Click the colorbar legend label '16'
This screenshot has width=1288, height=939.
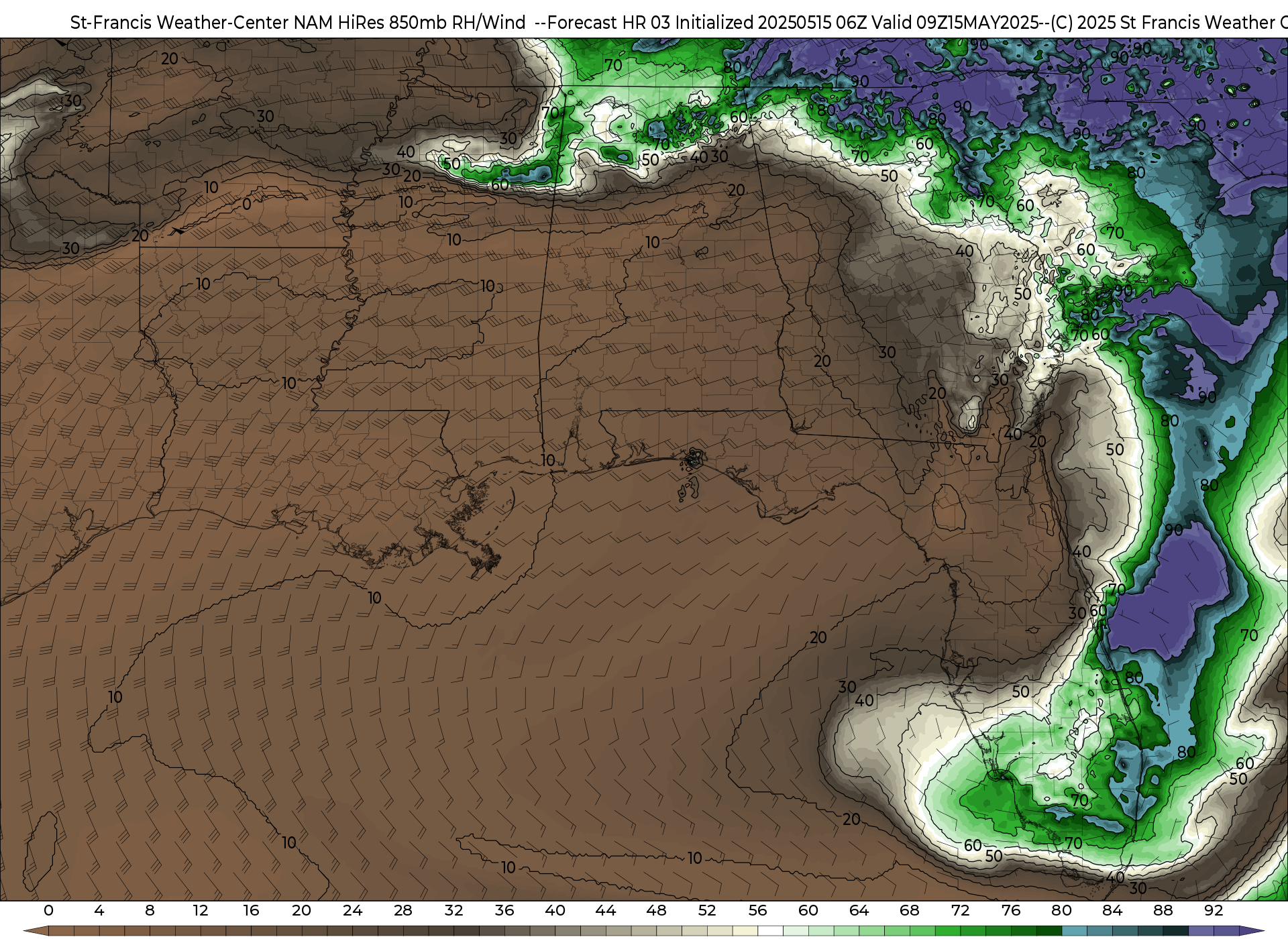click(x=251, y=910)
